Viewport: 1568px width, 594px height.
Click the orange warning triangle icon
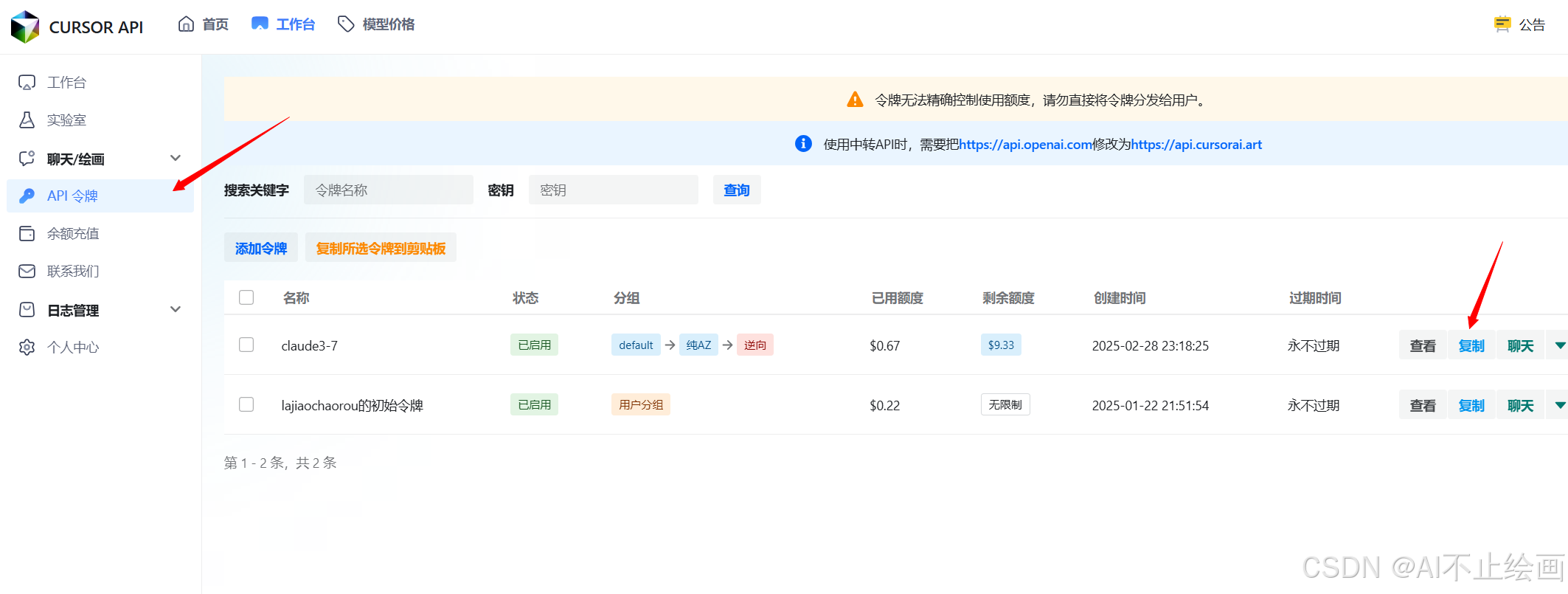coord(855,100)
